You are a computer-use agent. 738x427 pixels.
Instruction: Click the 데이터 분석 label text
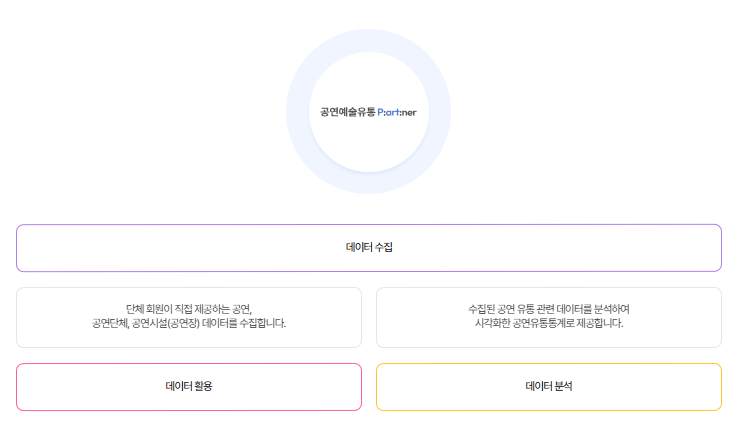point(549,386)
